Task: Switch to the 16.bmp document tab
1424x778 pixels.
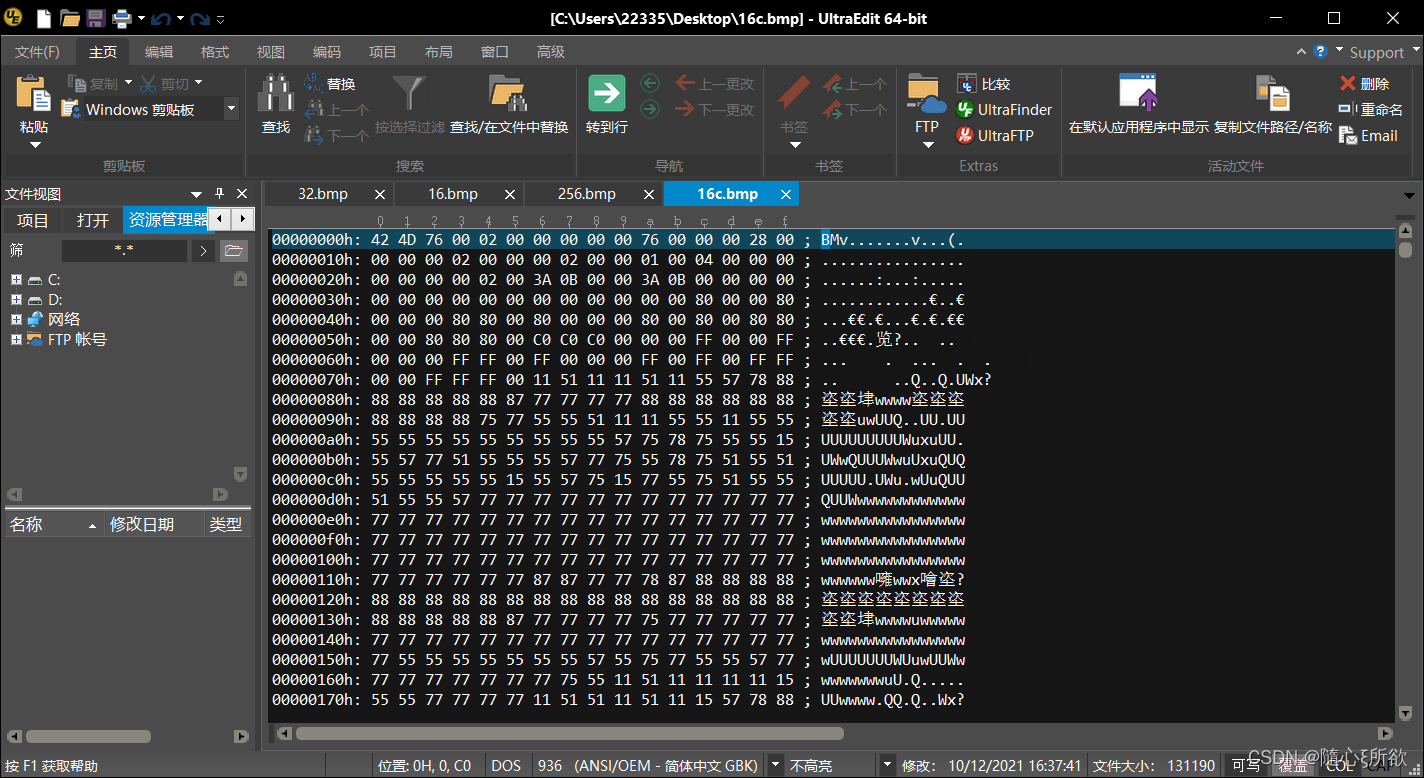Action: coord(453,194)
